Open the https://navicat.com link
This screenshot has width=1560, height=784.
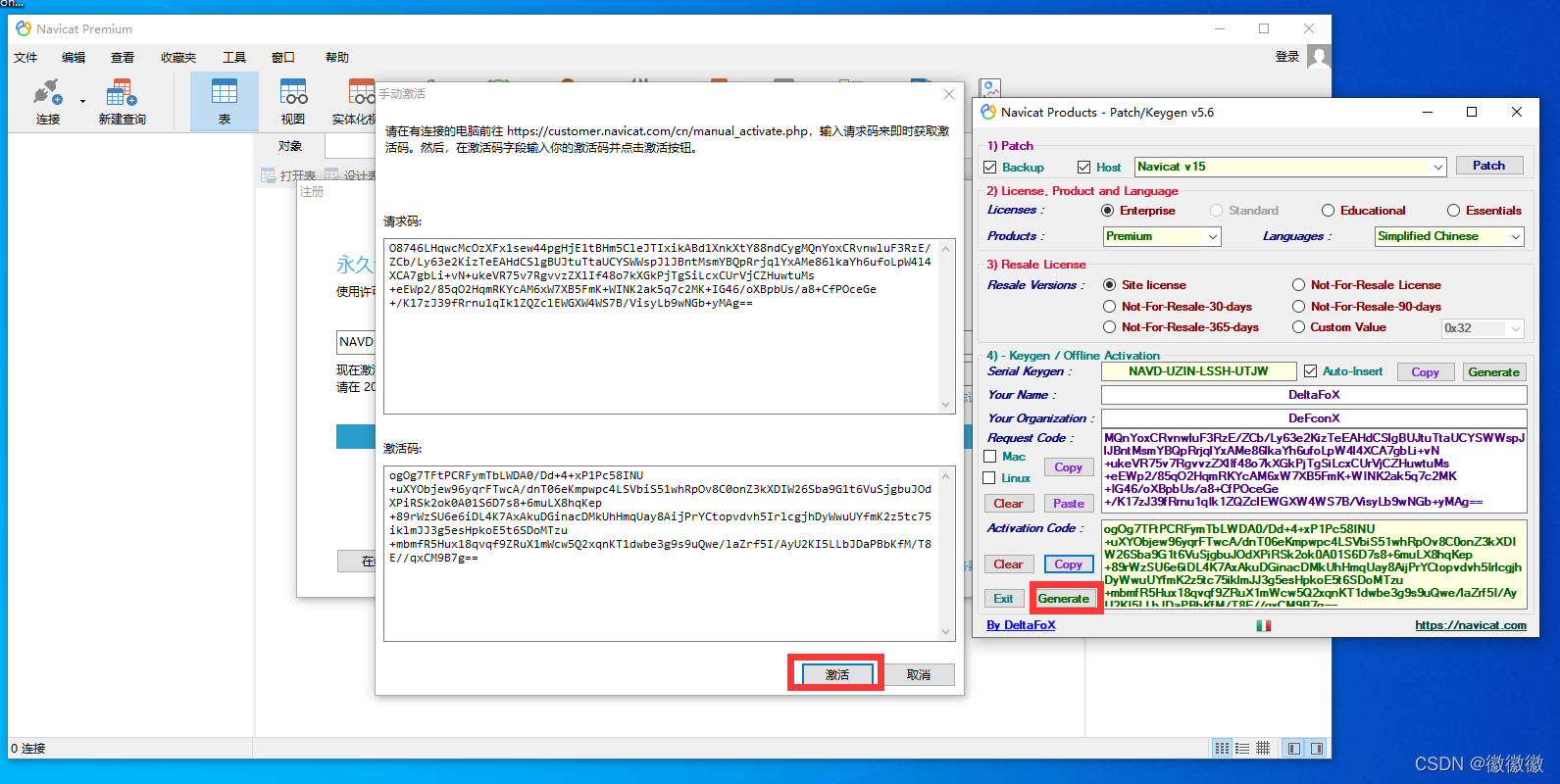(1471, 625)
